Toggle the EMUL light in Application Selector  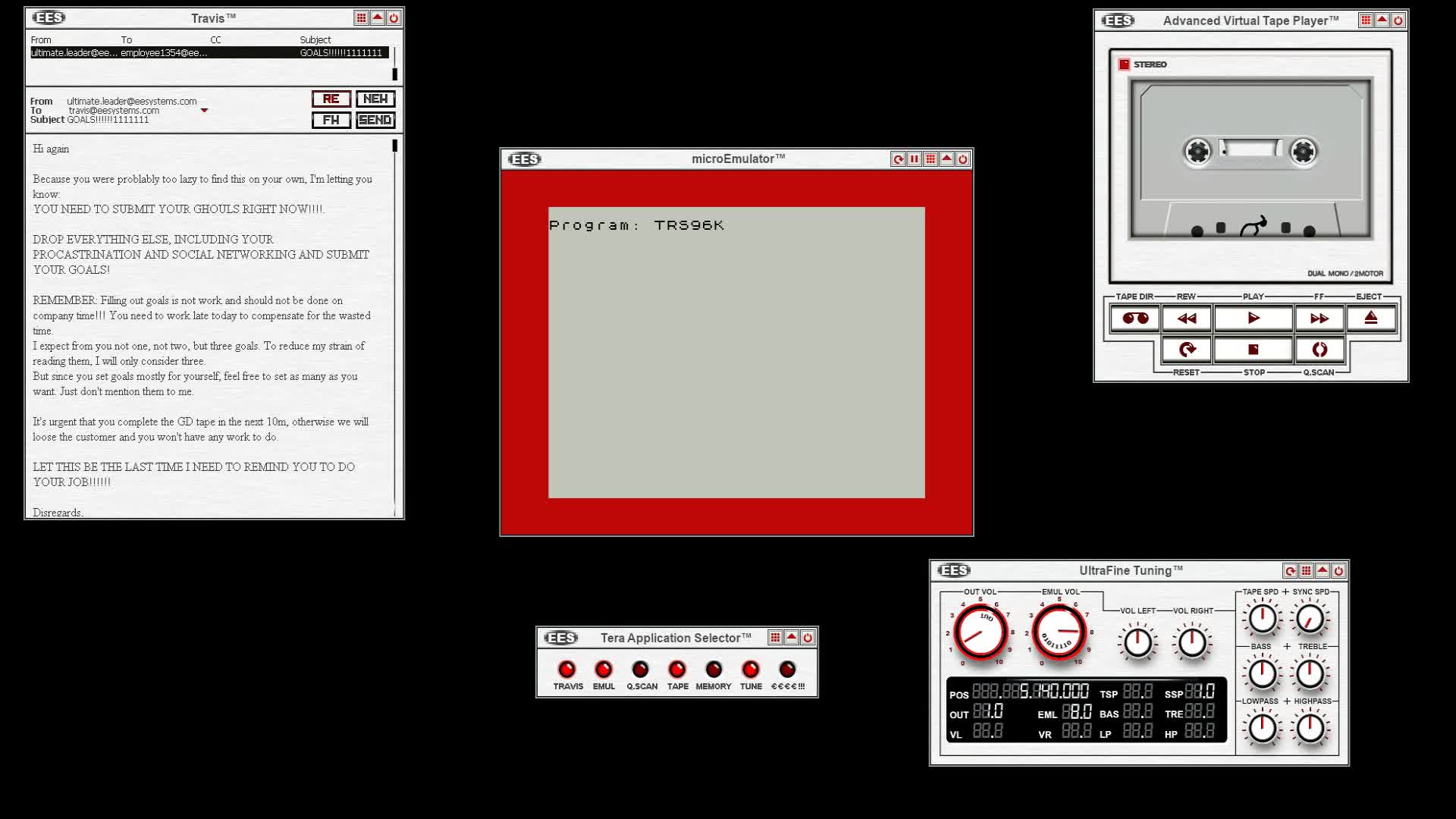point(604,670)
